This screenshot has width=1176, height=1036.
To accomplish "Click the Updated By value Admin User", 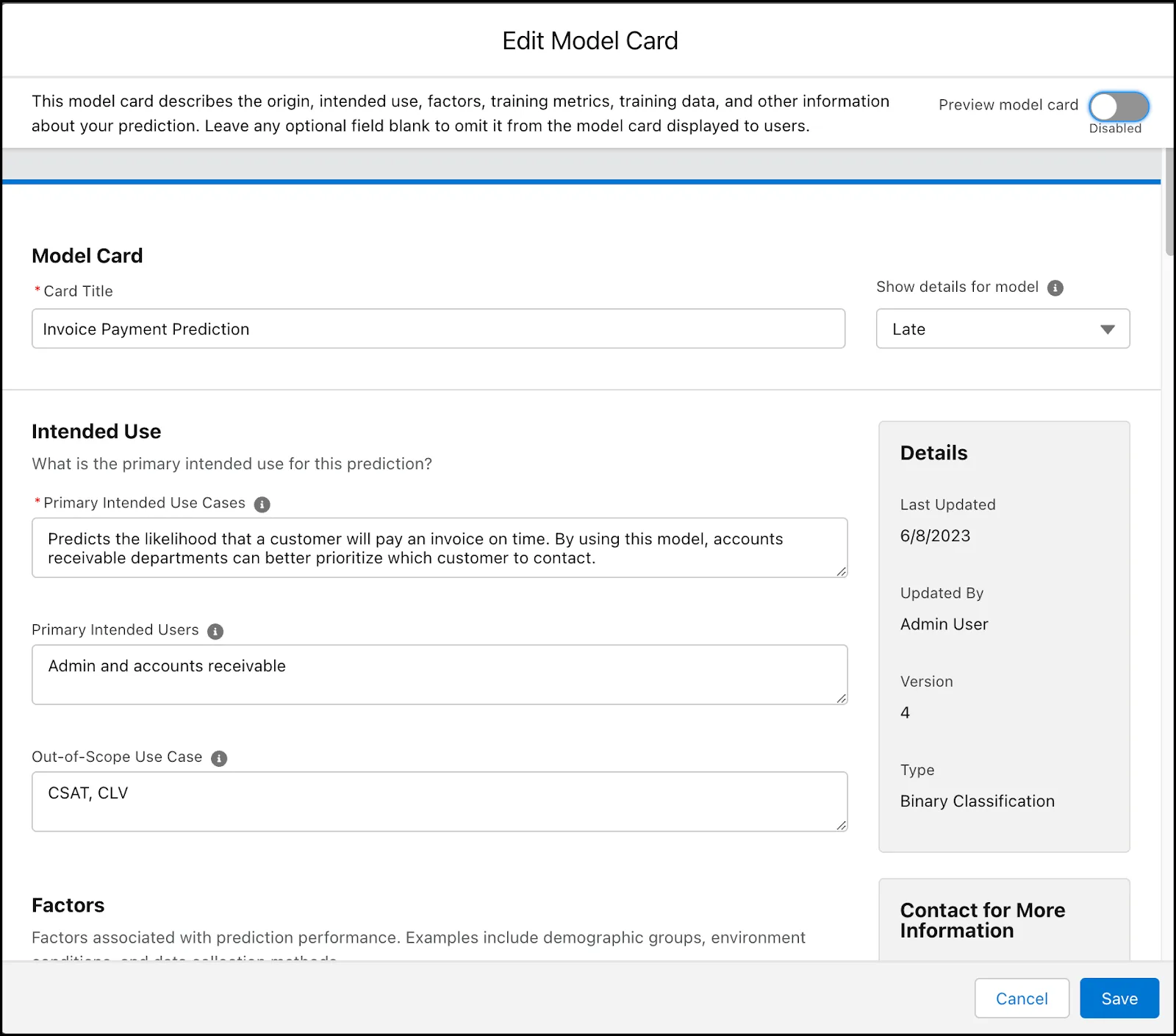I will 944,624.
